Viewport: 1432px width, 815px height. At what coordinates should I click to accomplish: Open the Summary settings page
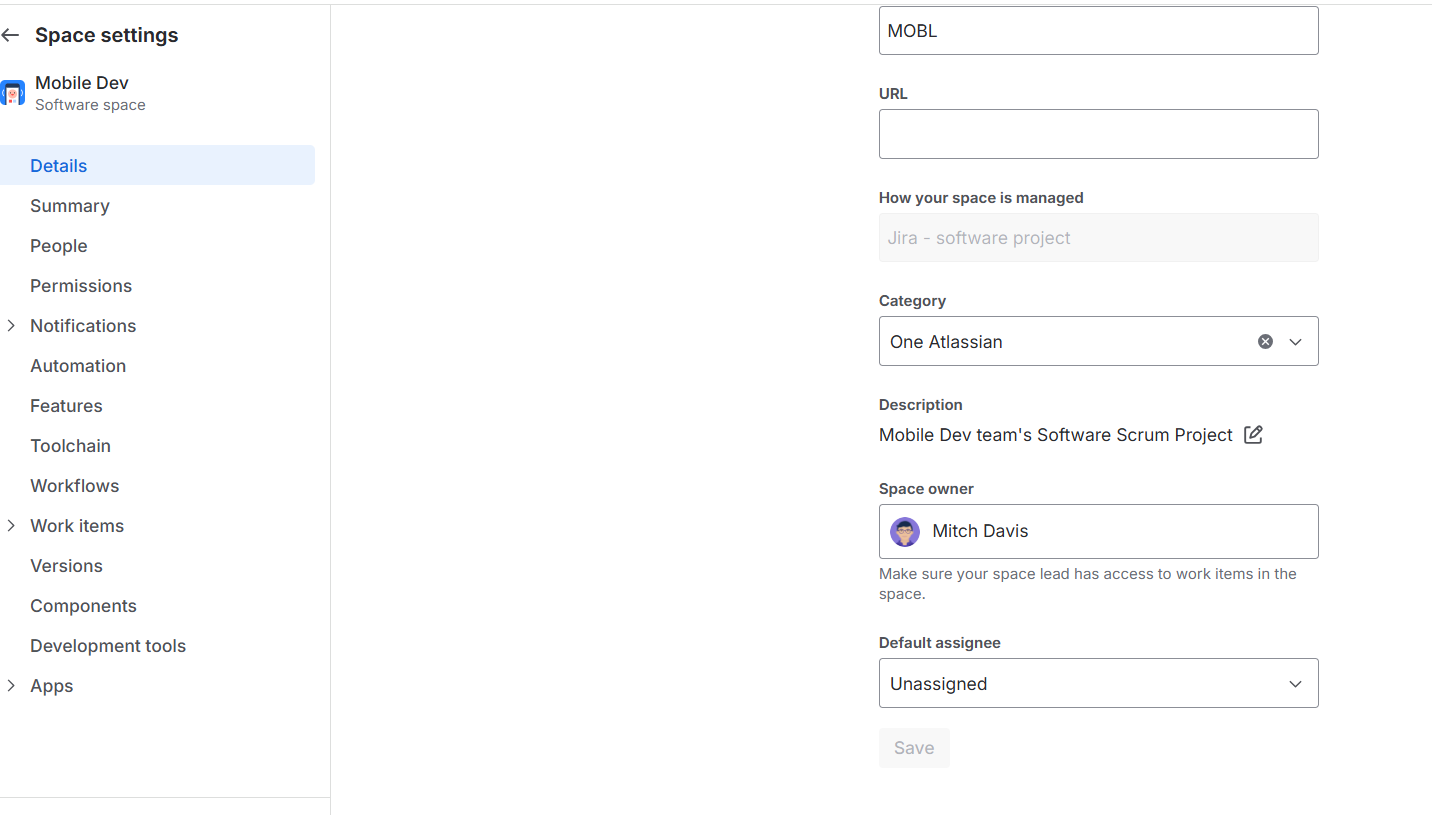(70, 206)
